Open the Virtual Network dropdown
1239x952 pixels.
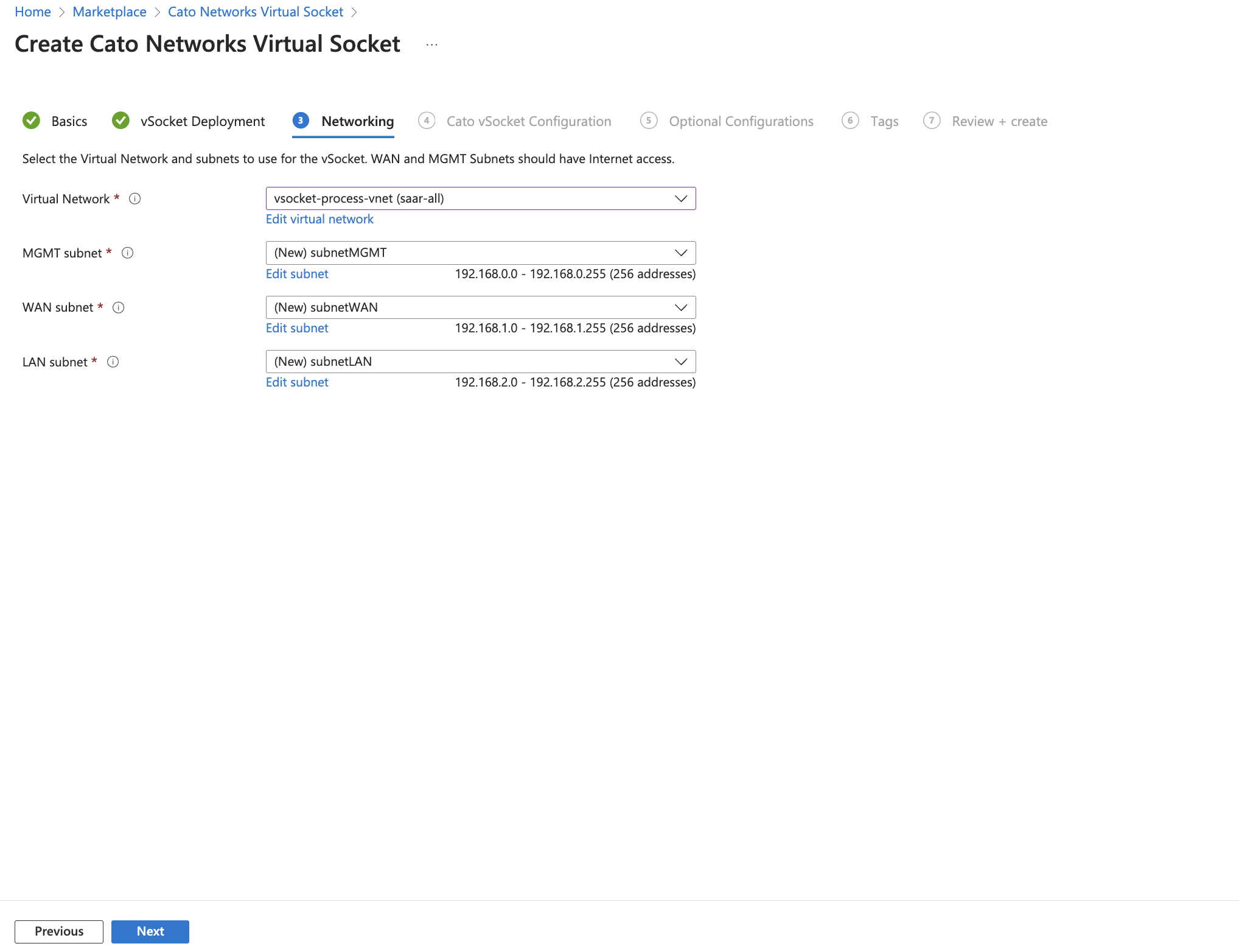point(681,198)
